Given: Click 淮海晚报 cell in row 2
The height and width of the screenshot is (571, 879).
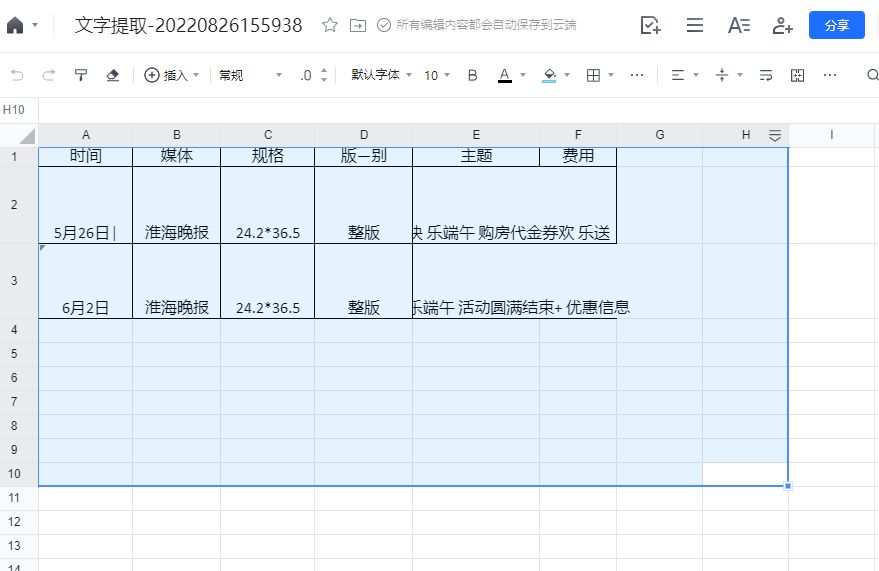Looking at the screenshot, I should point(177,205).
